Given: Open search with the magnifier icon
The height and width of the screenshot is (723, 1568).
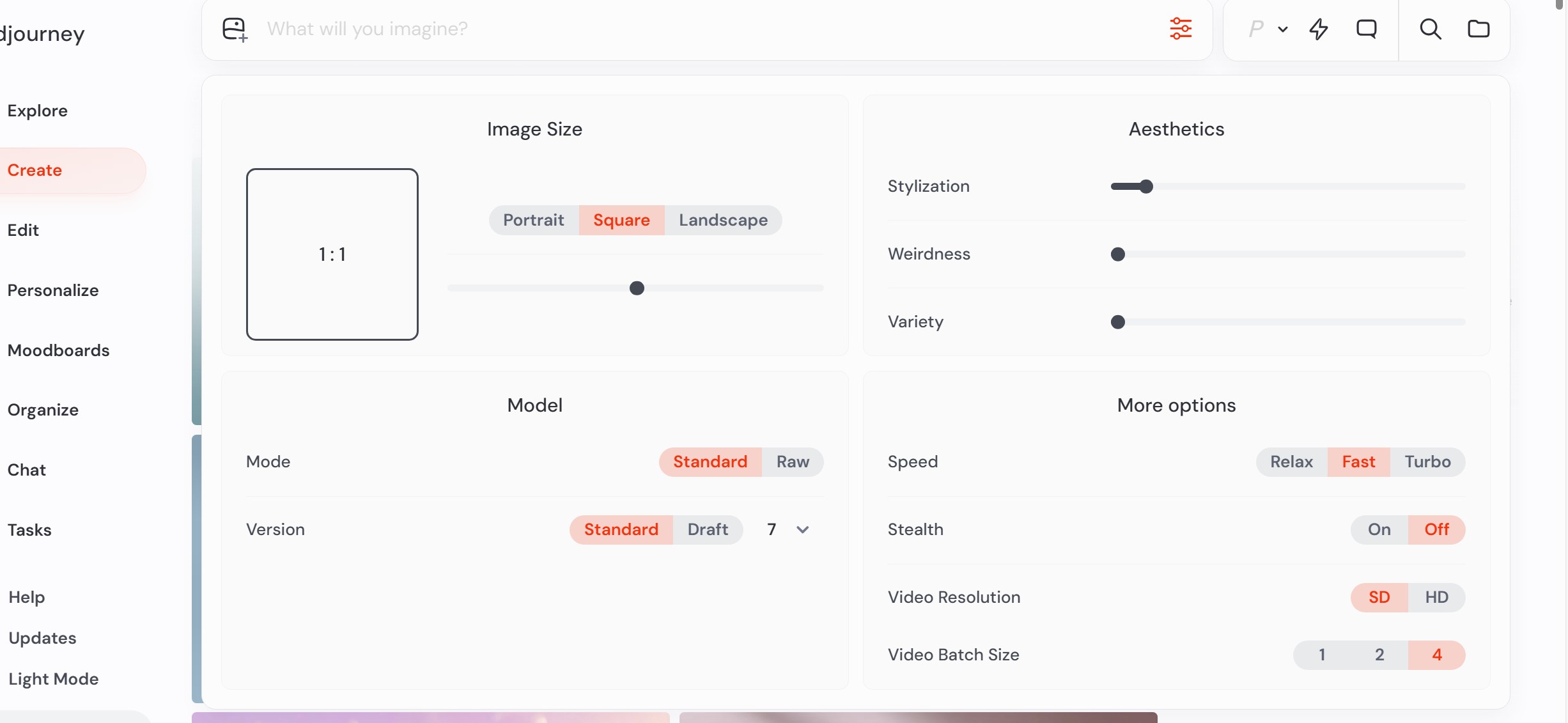Looking at the screenshot, I should 1430,29.
